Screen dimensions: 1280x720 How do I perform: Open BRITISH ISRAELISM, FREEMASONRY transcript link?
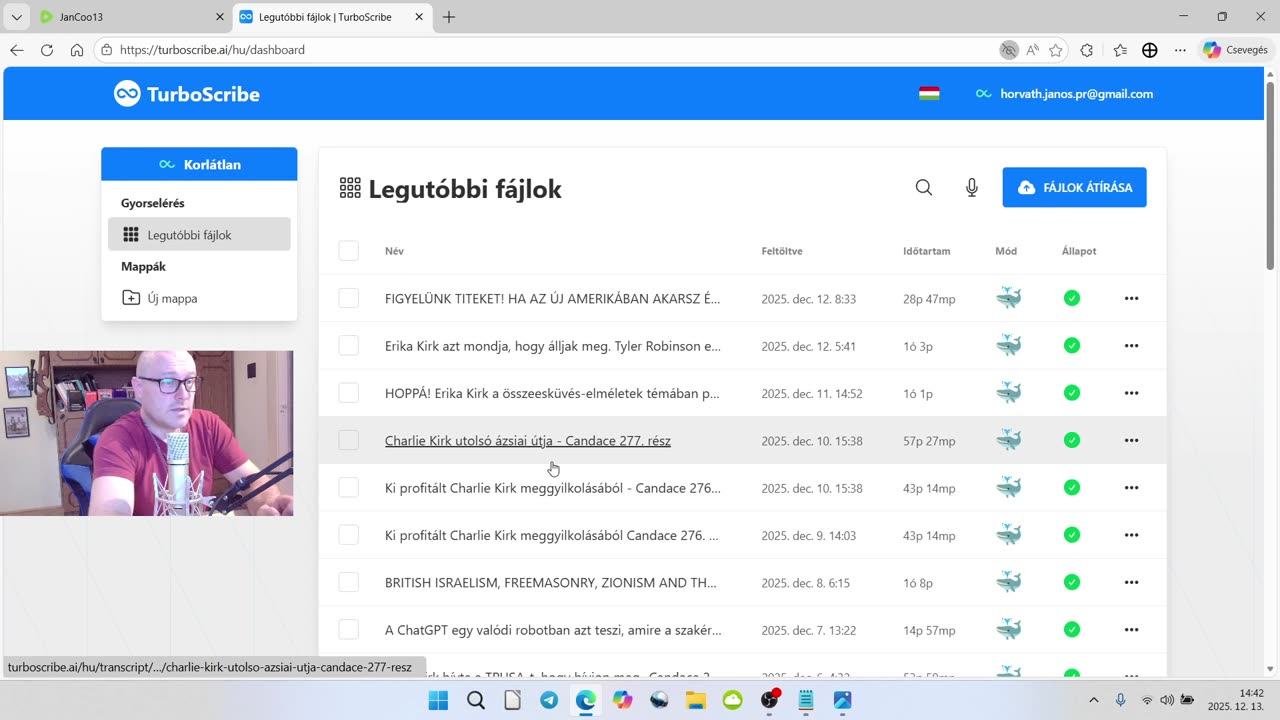(x=551, y=583)
